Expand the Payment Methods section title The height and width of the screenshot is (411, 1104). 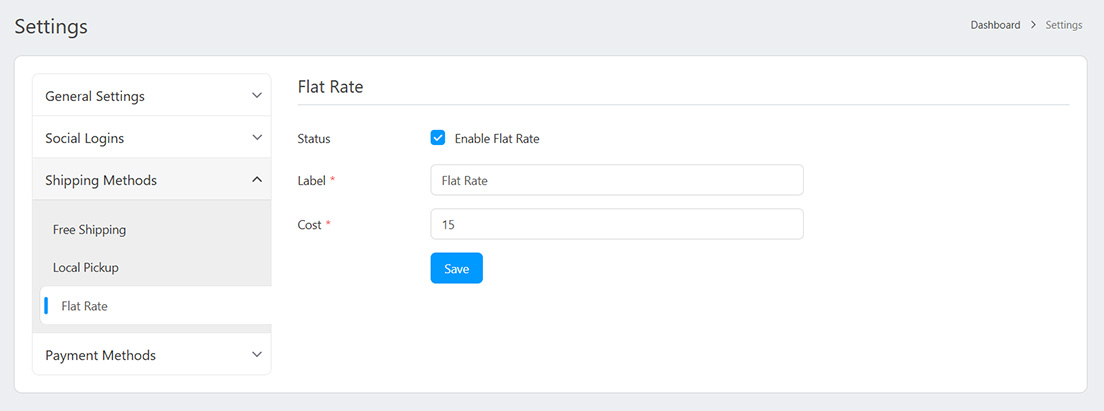[x=100, y=356]
